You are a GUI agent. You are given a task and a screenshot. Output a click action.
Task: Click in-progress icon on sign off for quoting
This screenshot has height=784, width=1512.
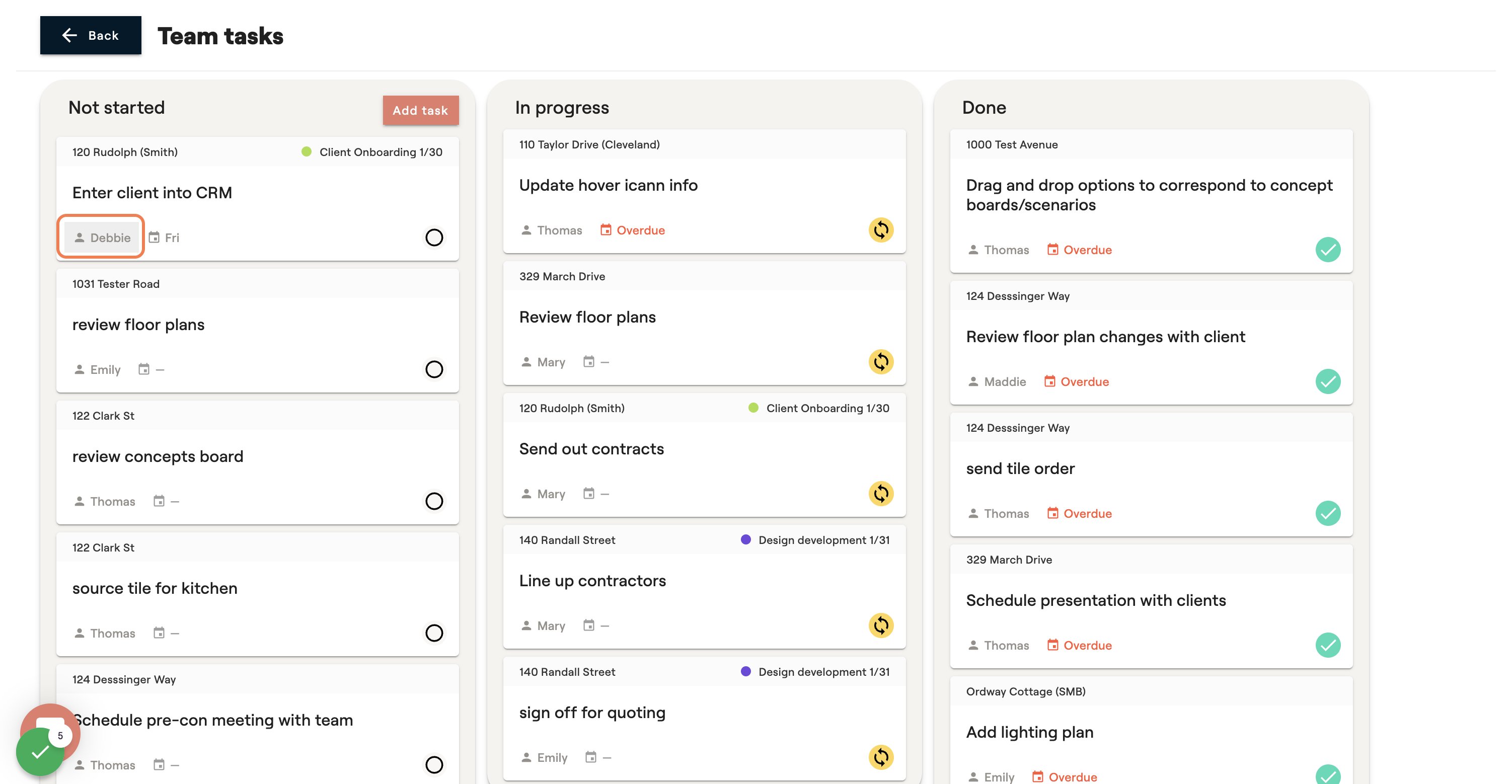click(x=881, y=758)
